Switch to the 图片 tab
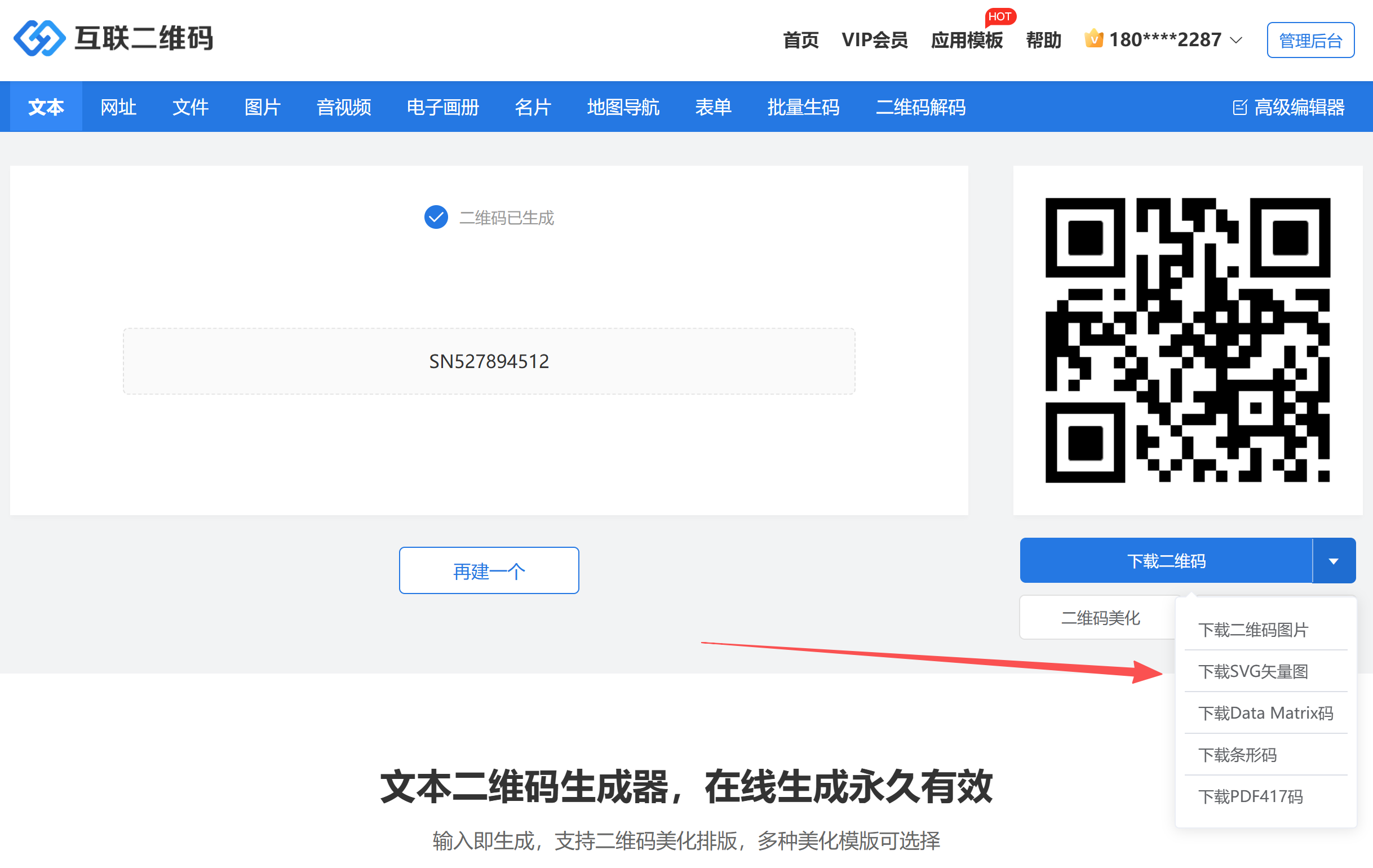Screen dimensions: 1373x868 point(262,107)
